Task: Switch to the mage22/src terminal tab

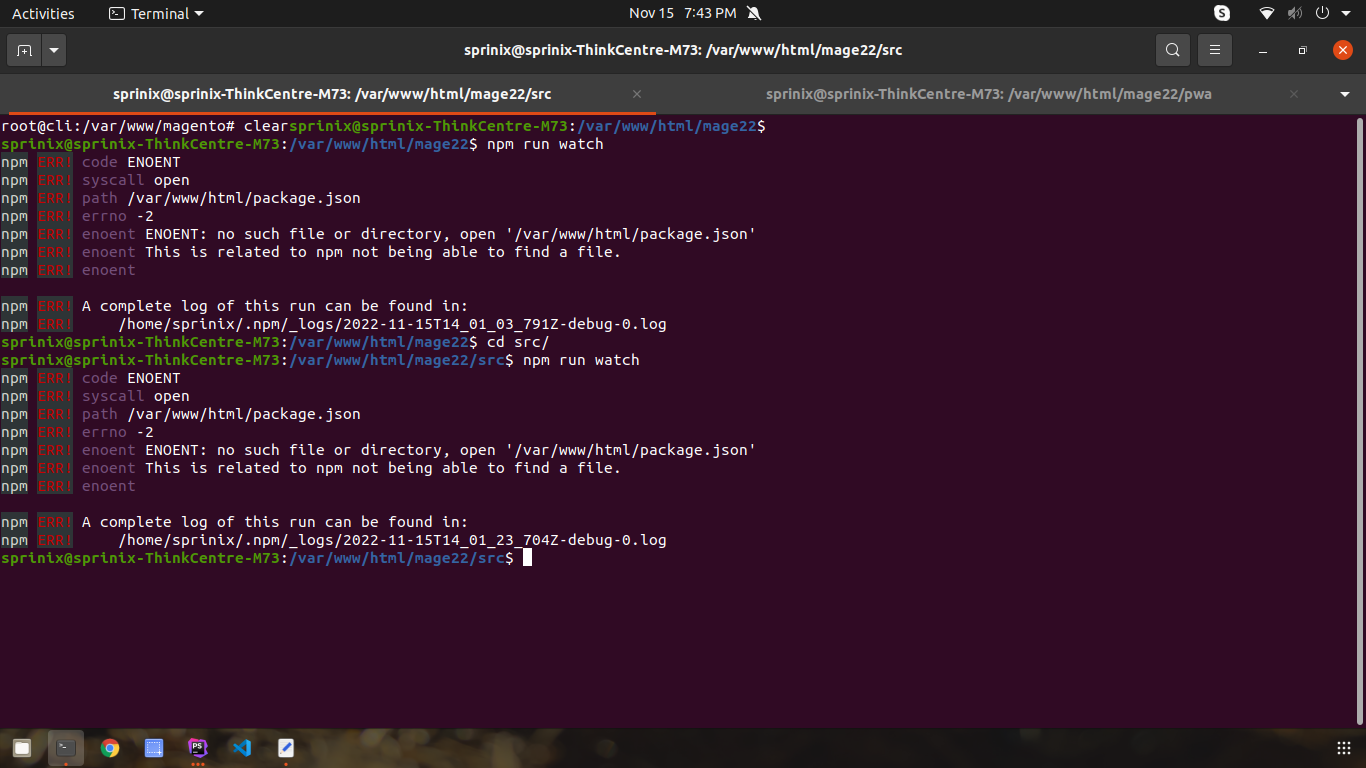Action: tap(331, 94)
